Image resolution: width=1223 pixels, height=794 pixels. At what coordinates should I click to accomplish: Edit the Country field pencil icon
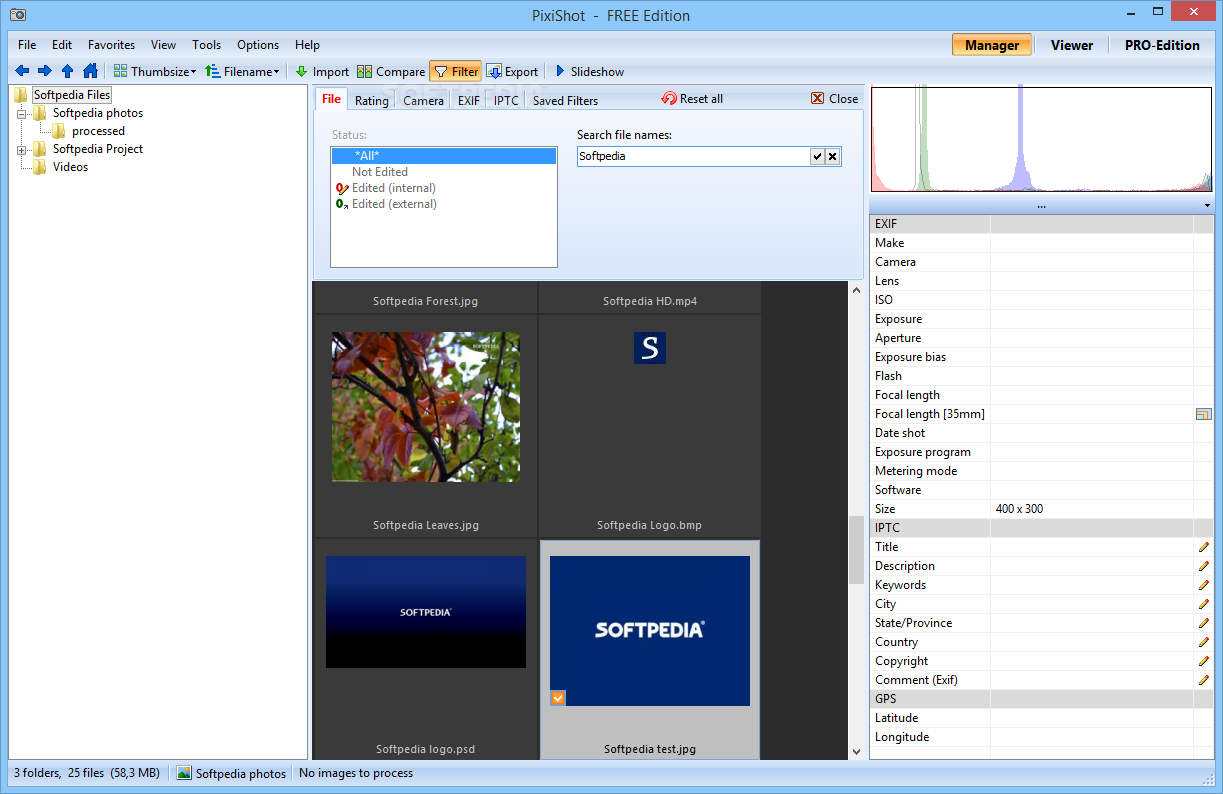[x=1203, y=642]
